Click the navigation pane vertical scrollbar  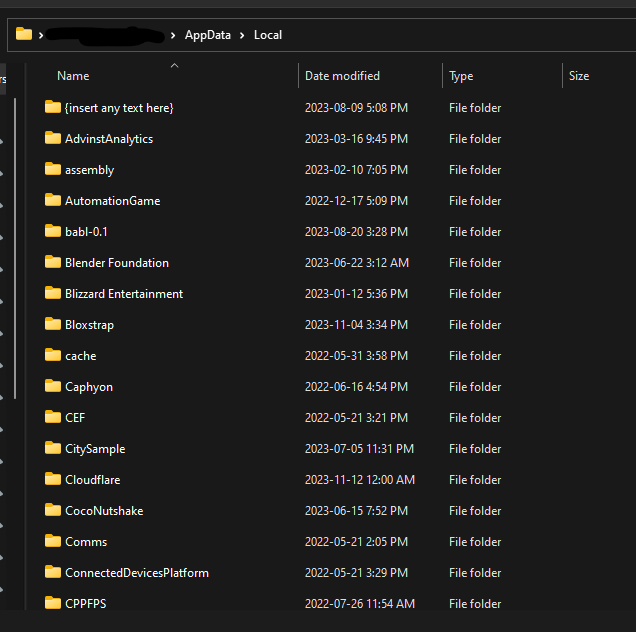click(15, 249)
